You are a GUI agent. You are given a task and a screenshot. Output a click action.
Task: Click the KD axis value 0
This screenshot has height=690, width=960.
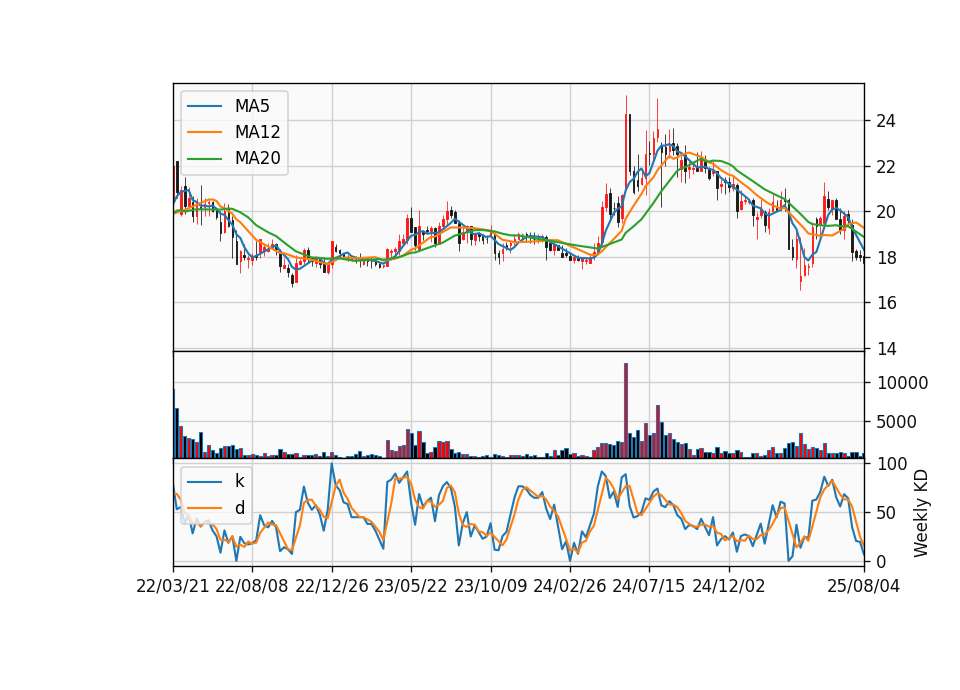click(881, 561)
